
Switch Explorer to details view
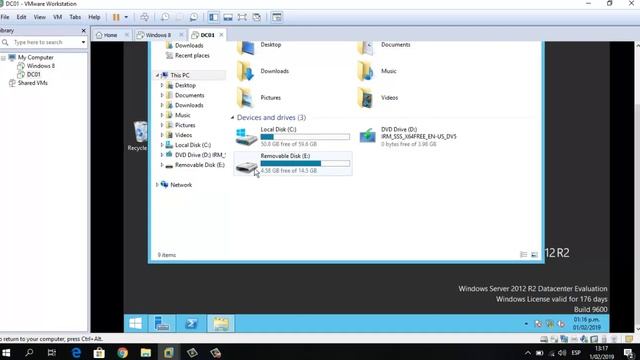524,255
